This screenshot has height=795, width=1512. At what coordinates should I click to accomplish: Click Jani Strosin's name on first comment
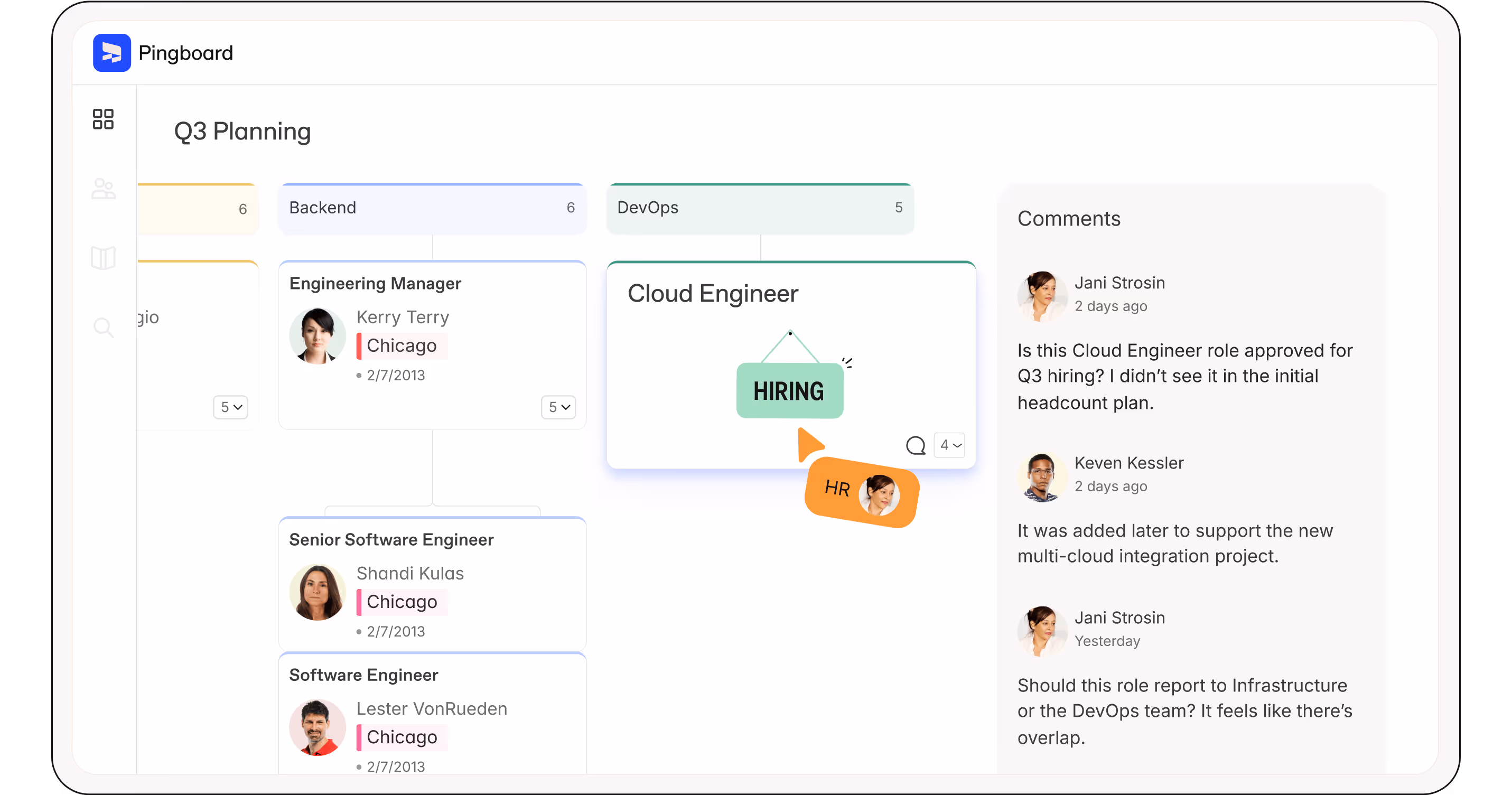tap(1119, 283)
